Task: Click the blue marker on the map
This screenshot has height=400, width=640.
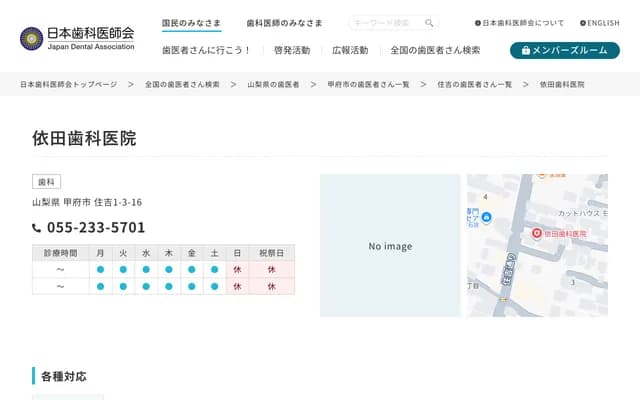Action: 486,215
